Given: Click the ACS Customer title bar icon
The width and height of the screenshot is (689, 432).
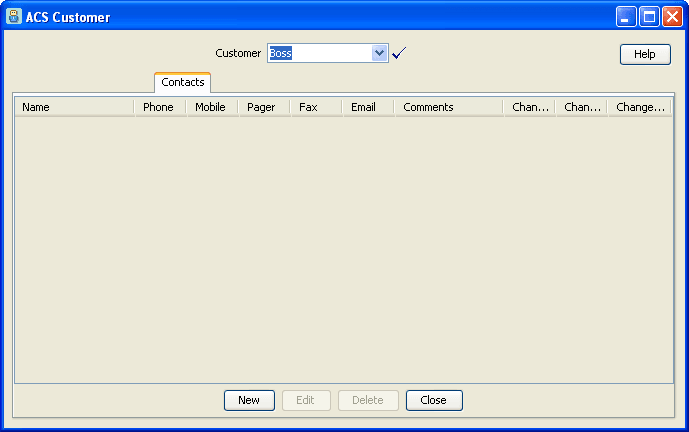Looking at the screenshot, I should pyautogui.click(x=14, y=17).
